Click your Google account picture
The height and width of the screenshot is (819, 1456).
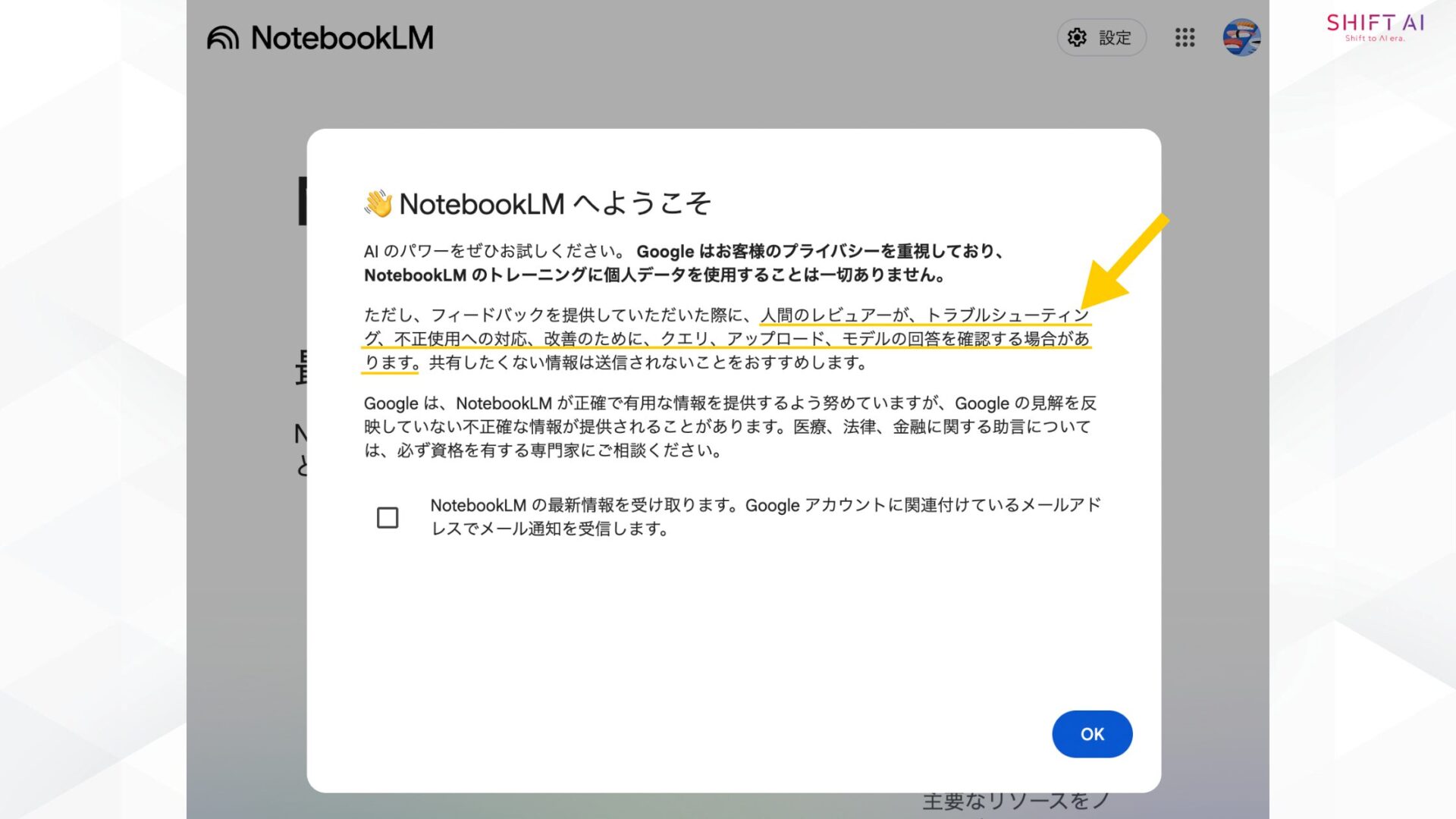tap(1241, 37)
